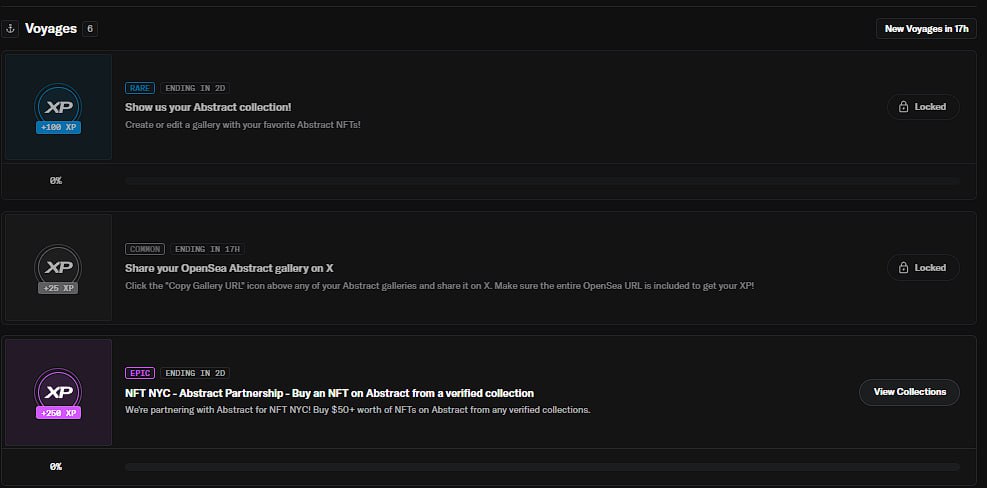The image size is (987, 488).
Task: Click the RARE rarity tag
Action: coord(140,88)
